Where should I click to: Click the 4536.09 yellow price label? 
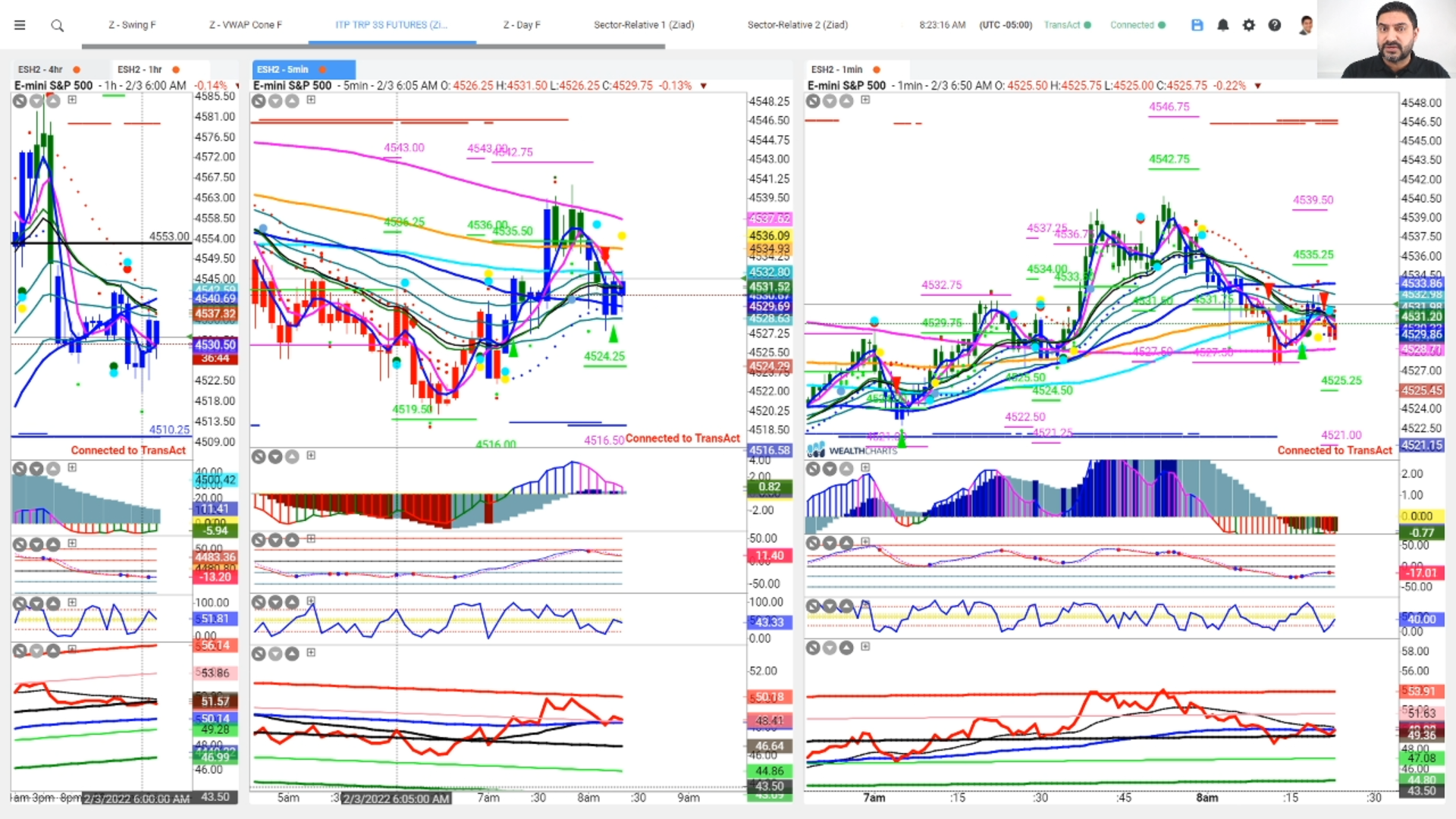(770, 236)
